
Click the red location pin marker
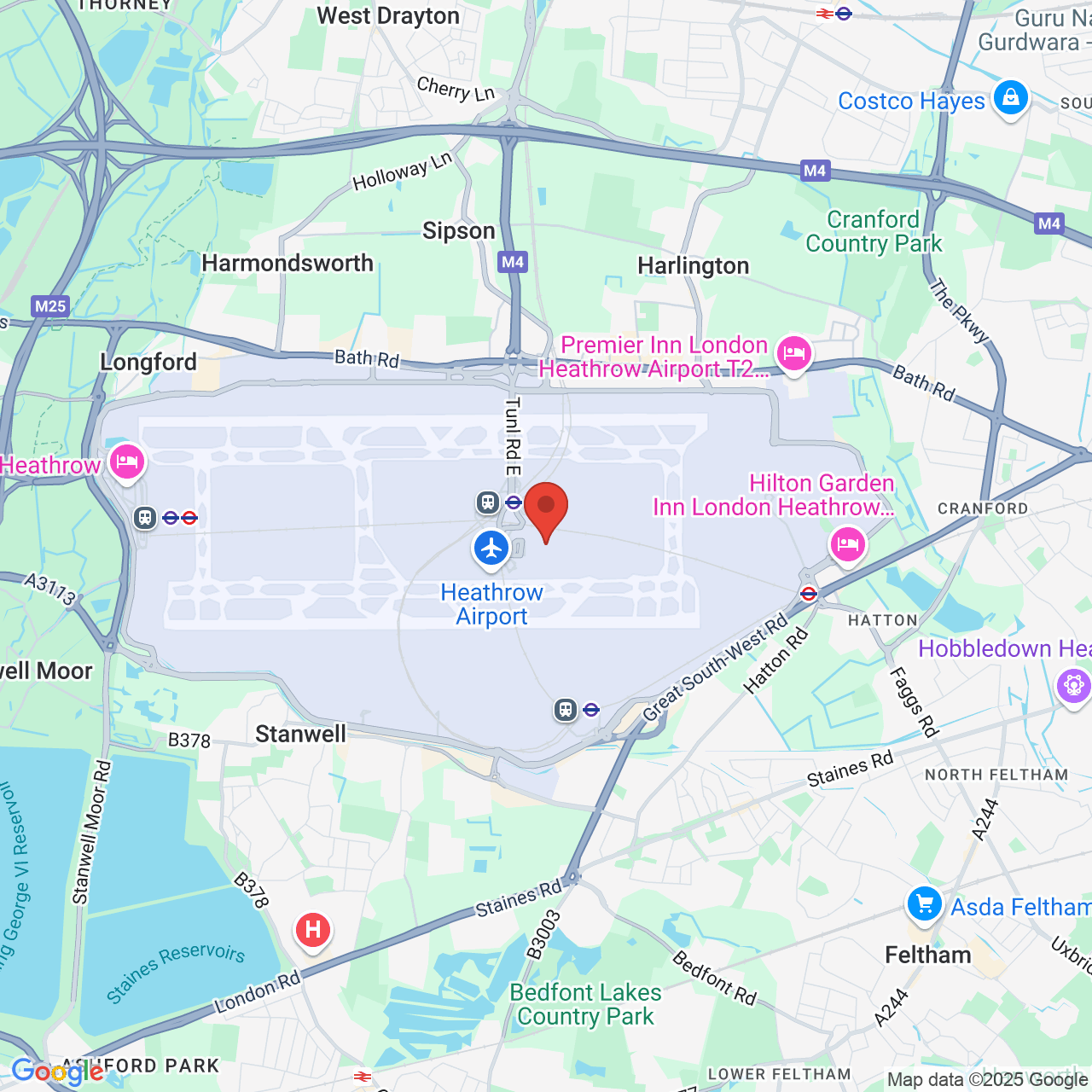pyautogui.click(x=546, y=512)
